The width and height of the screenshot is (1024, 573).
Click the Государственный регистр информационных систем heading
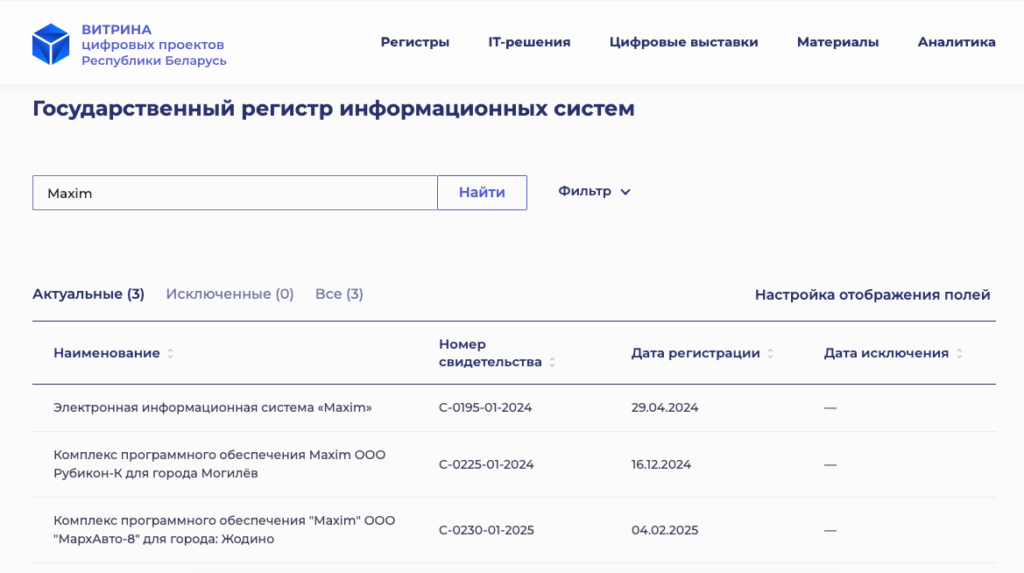tap(334, 108)
